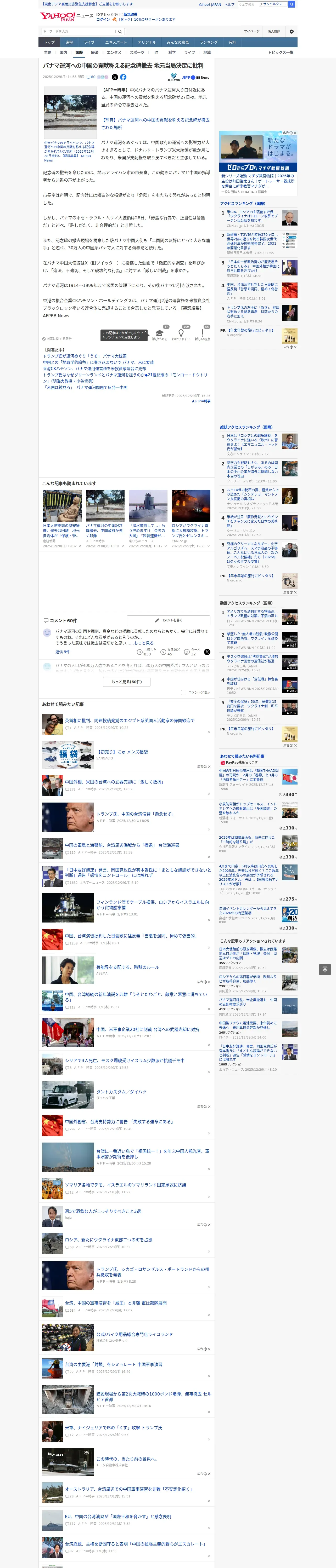The image size is (336, 1568).
Task: Click 記事に関する報告 report icon link
Action: pyautogui.click(x=57, y=338)
